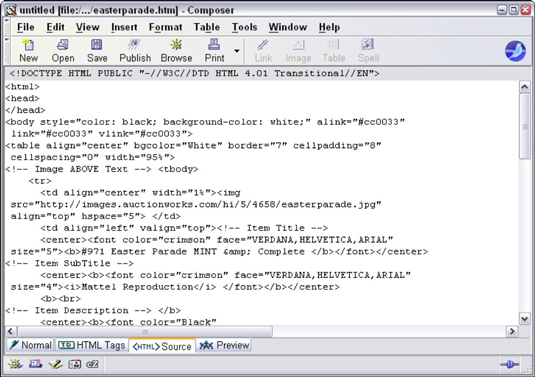
Task: Click the Item Title comment text
Action: point(272,228)
